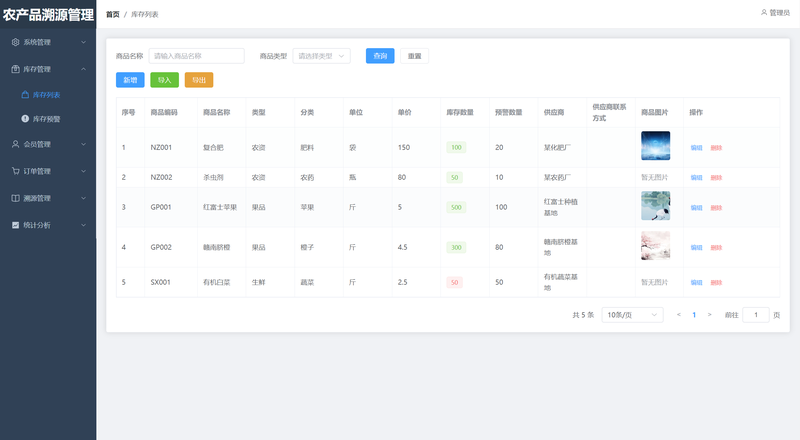Screen dimensions: 800x440
Task: Click 删除 link for 有机白菜 row
Action: pyautogui.click(x=716, y=282)
